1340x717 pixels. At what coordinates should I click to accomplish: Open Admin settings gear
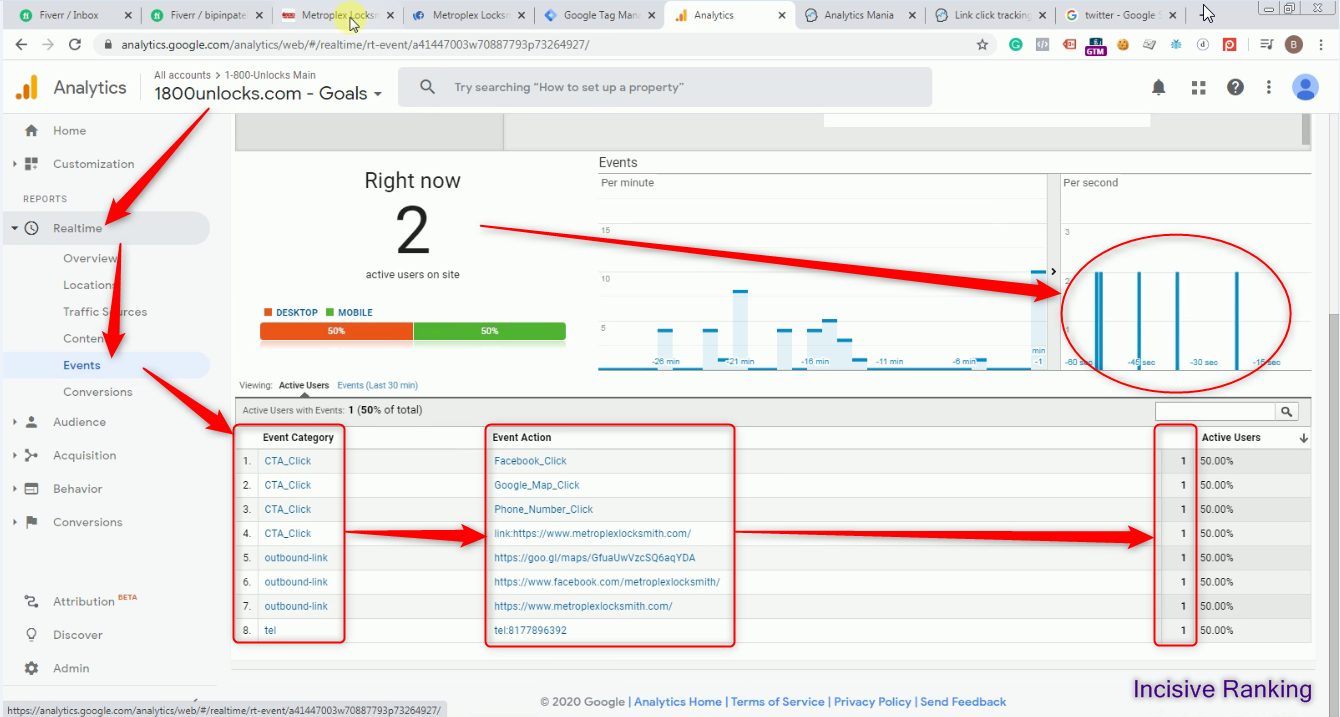pos(31,668)
